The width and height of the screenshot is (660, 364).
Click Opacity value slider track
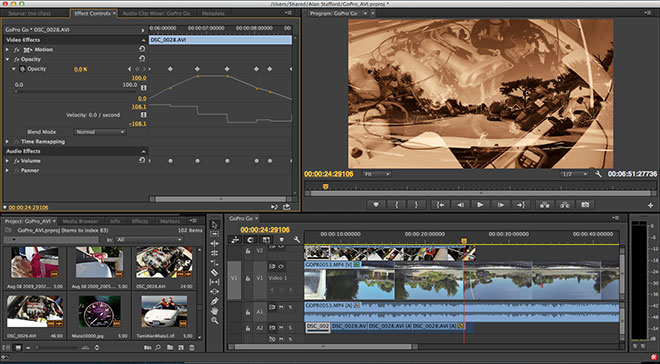(x=76, y=91)
